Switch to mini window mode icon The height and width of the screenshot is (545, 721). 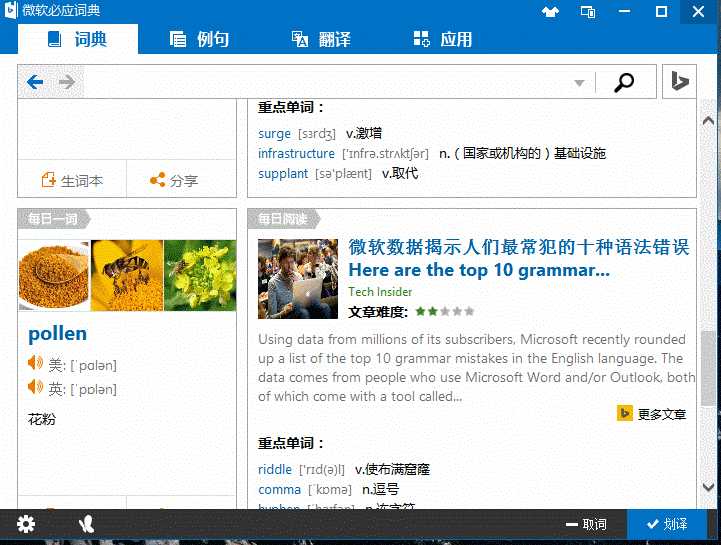coord(588,11)
